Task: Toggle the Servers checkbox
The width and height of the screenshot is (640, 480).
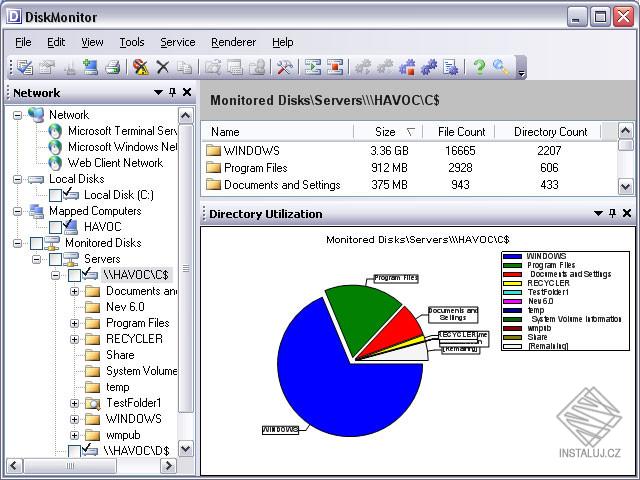Action: point(55,259)
